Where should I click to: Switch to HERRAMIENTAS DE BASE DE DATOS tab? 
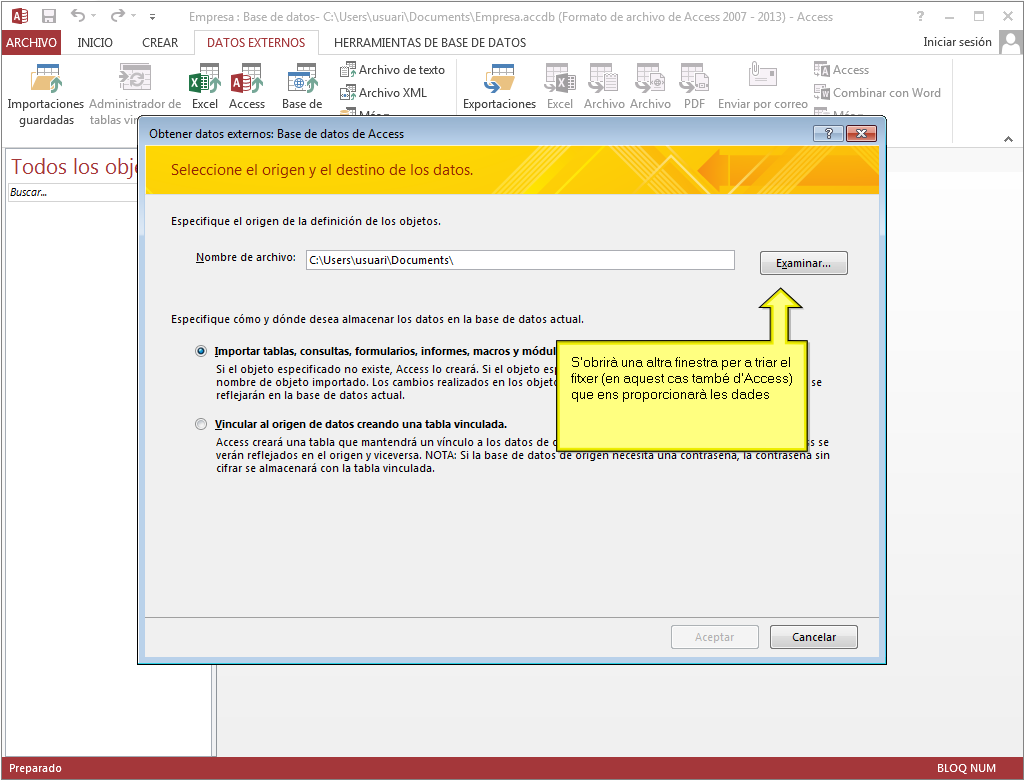430,42
